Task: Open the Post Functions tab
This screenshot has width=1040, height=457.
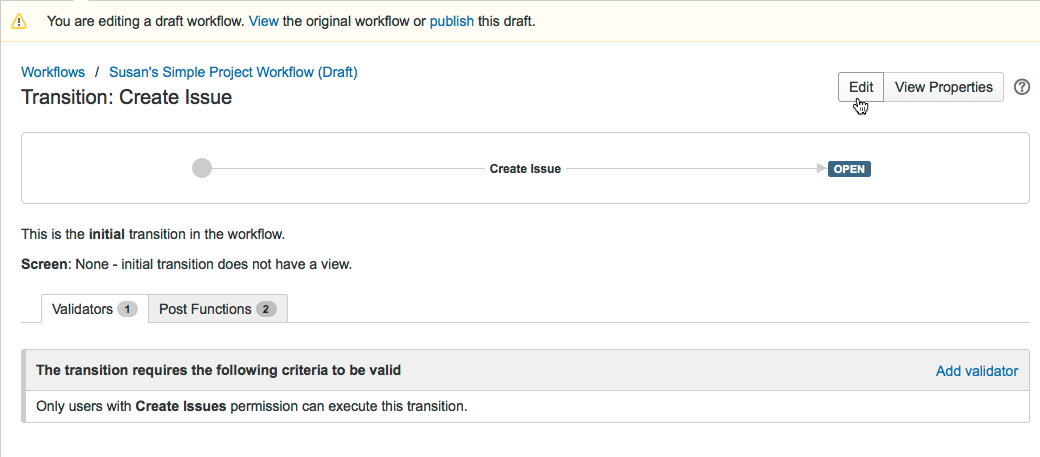Action: point(205,309)
